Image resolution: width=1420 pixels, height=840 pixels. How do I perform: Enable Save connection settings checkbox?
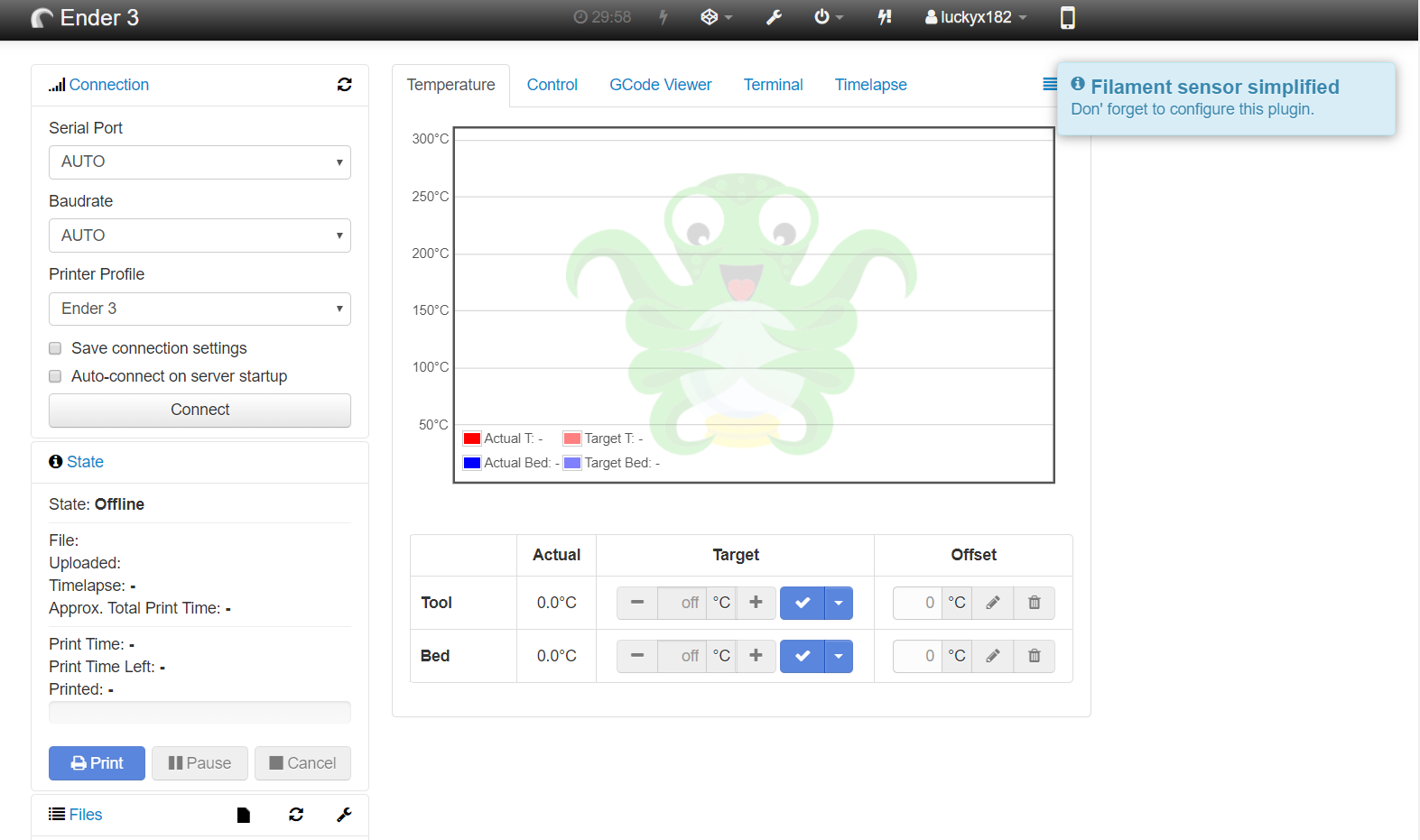point(55,348)
